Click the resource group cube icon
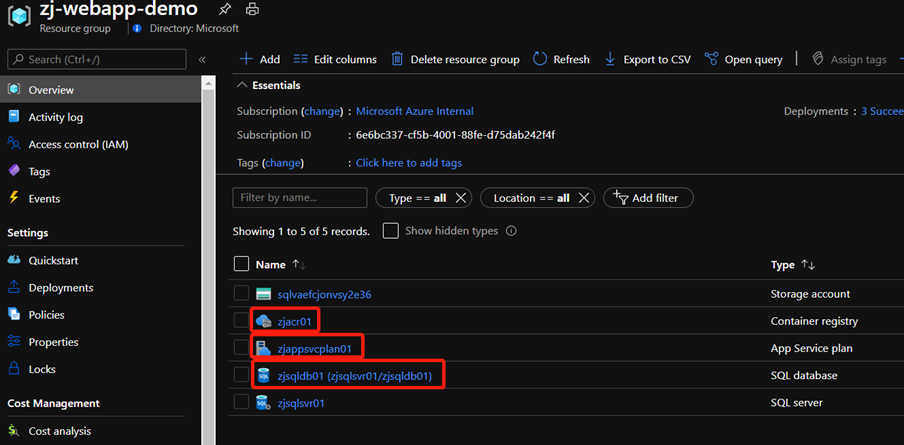The image size is (904, 445). click(x=19, y=17)
